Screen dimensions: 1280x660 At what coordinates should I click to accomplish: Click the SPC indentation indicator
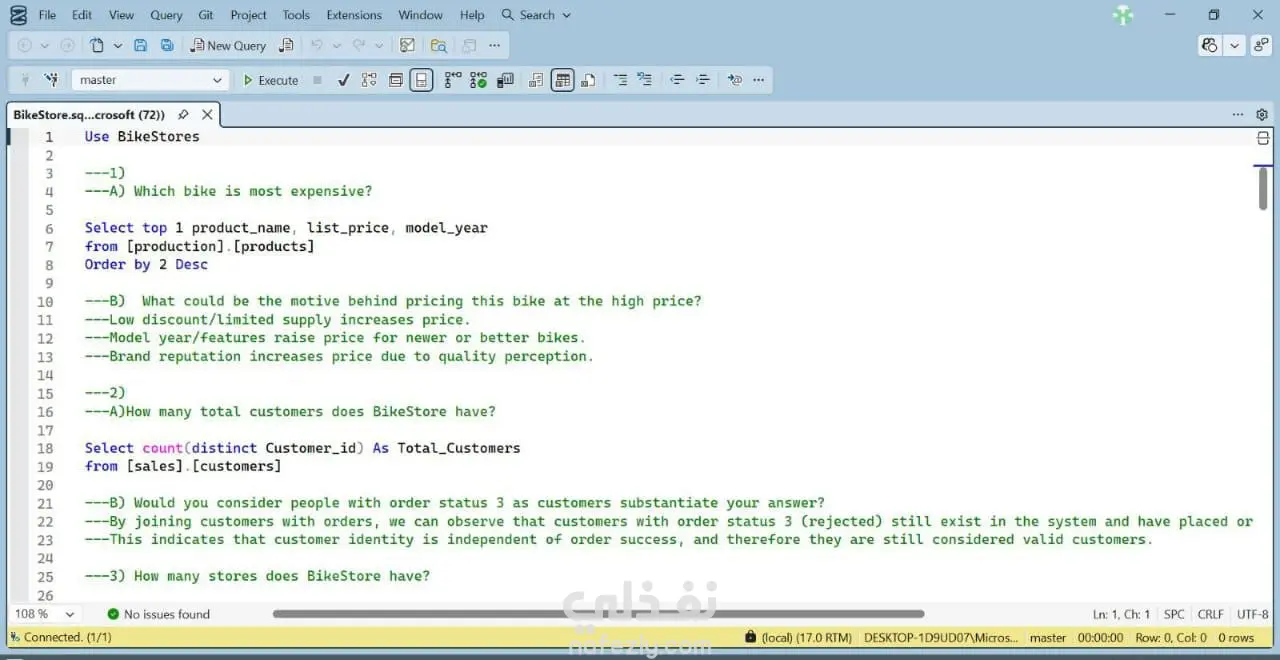[x=1174, y=614]
